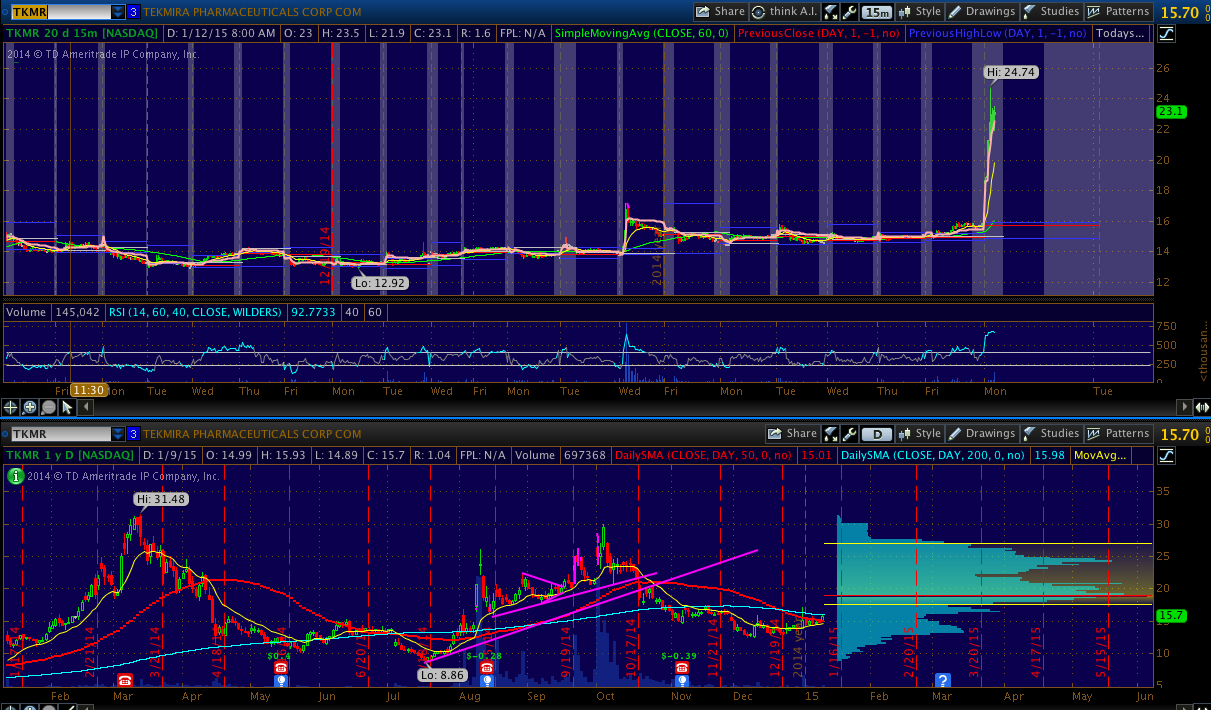Open Drawings menu on the lower chart
This screenshot has height=710, width=1211.
pyautogui.click(x=981, y=434)
